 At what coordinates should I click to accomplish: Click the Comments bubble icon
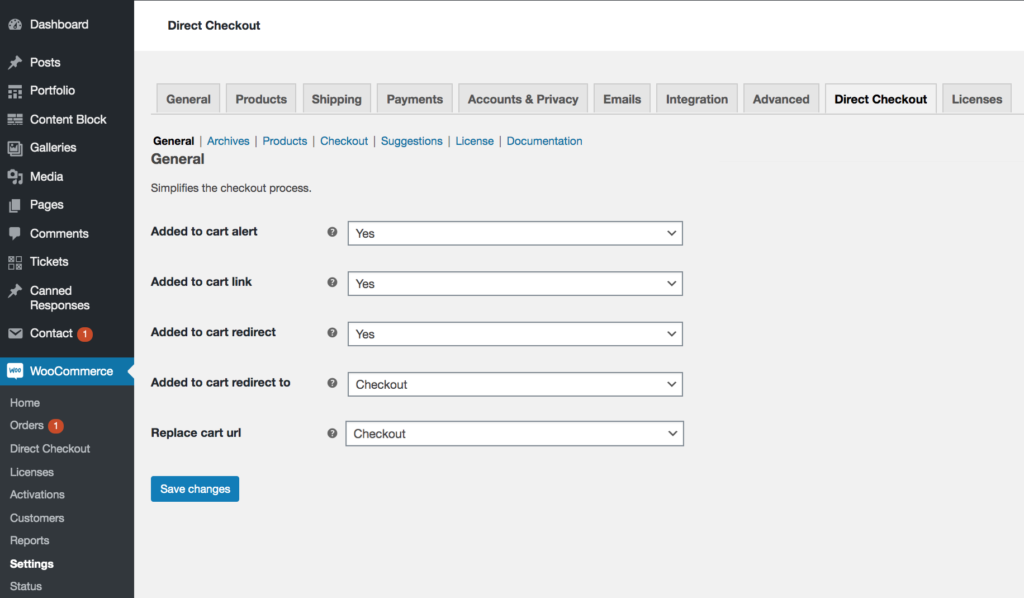coord(15,234)
